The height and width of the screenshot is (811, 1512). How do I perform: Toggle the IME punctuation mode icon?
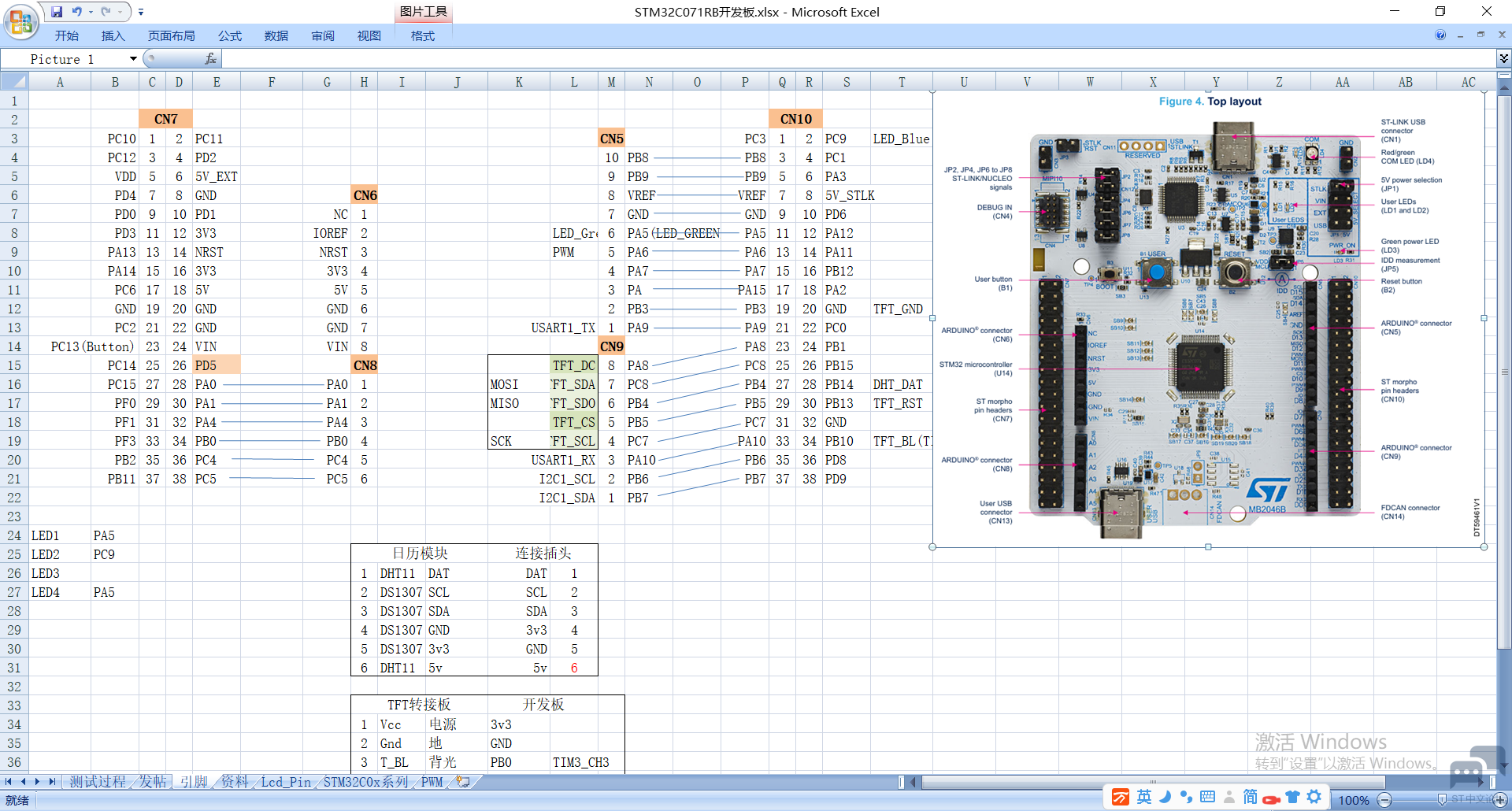click(1186, 798)
